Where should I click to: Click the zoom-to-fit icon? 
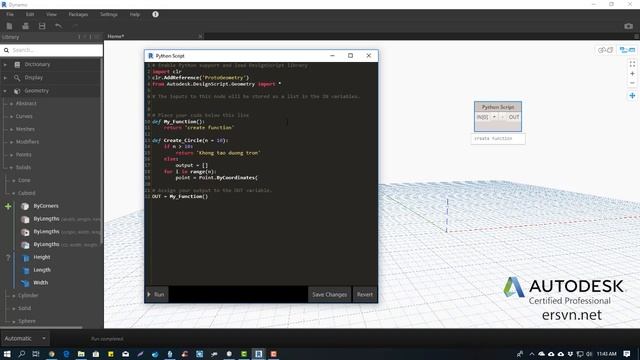(632, 64)
